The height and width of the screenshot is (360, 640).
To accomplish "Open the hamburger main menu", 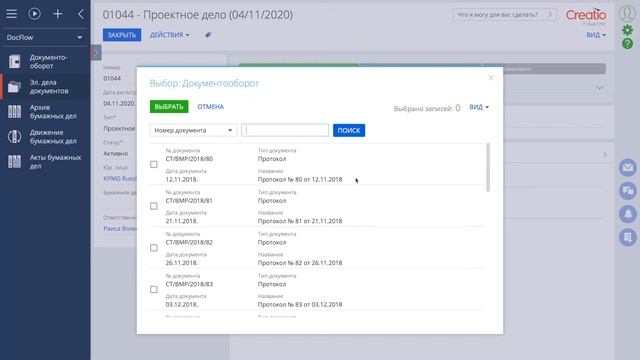I will coord(11,14).
